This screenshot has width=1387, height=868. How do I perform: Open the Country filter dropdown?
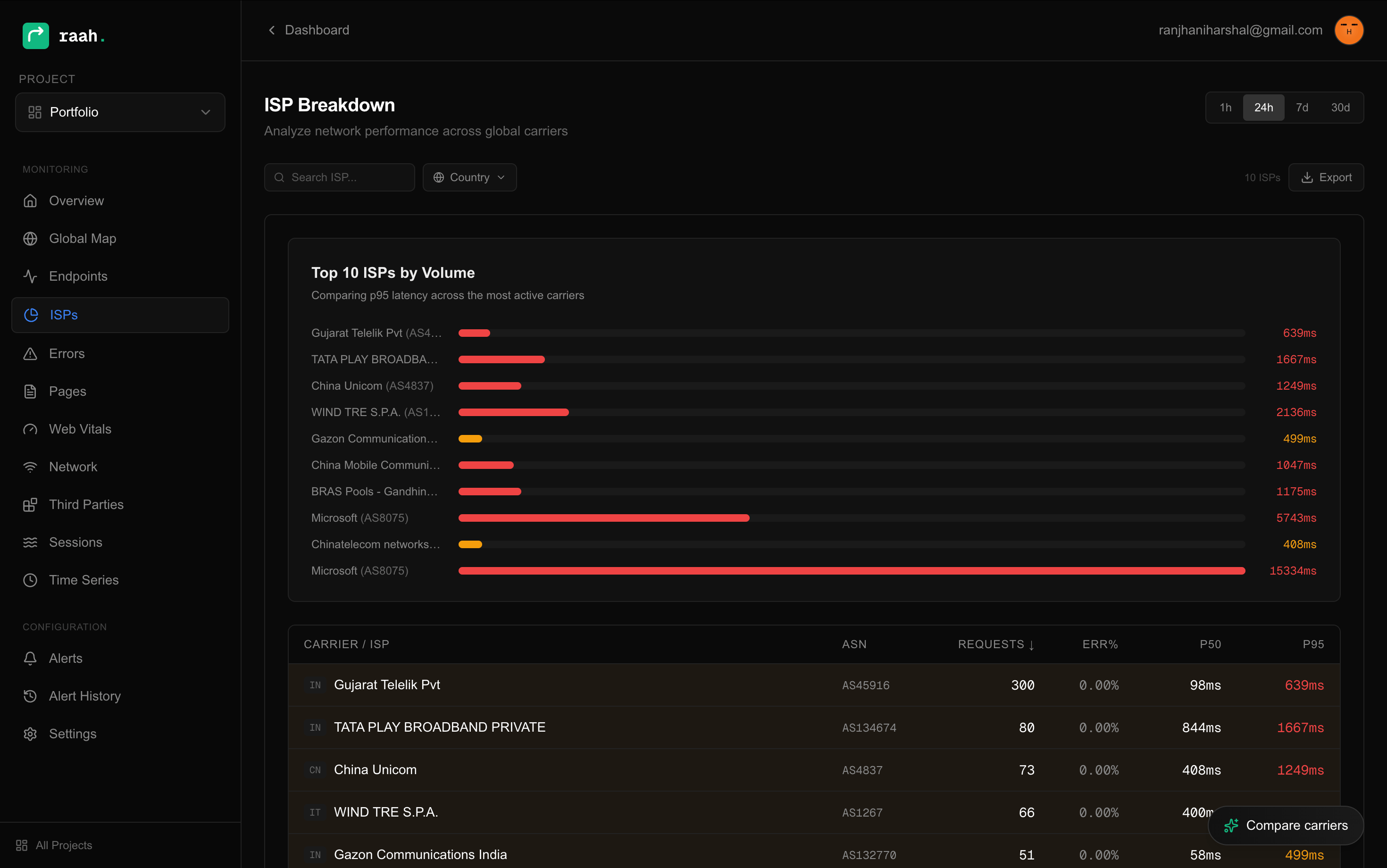coord(469,177)
